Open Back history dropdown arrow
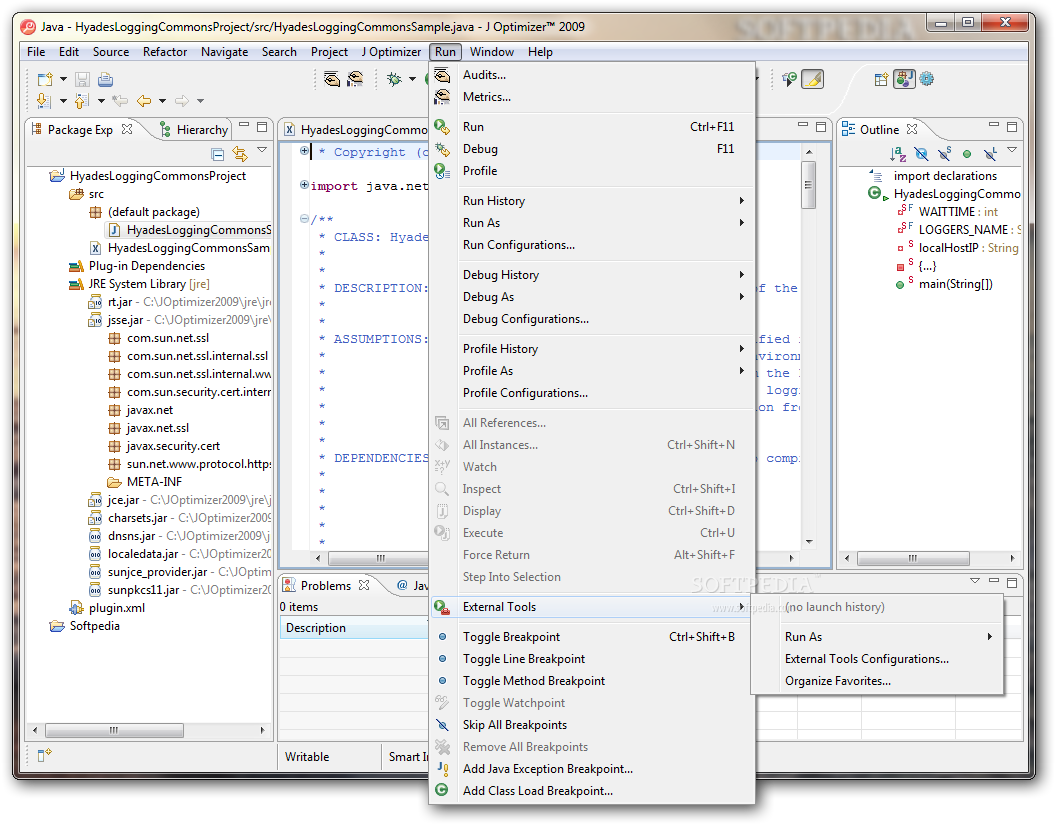Viewport: 1056px width, 825px height. click(x=162, y=101)
